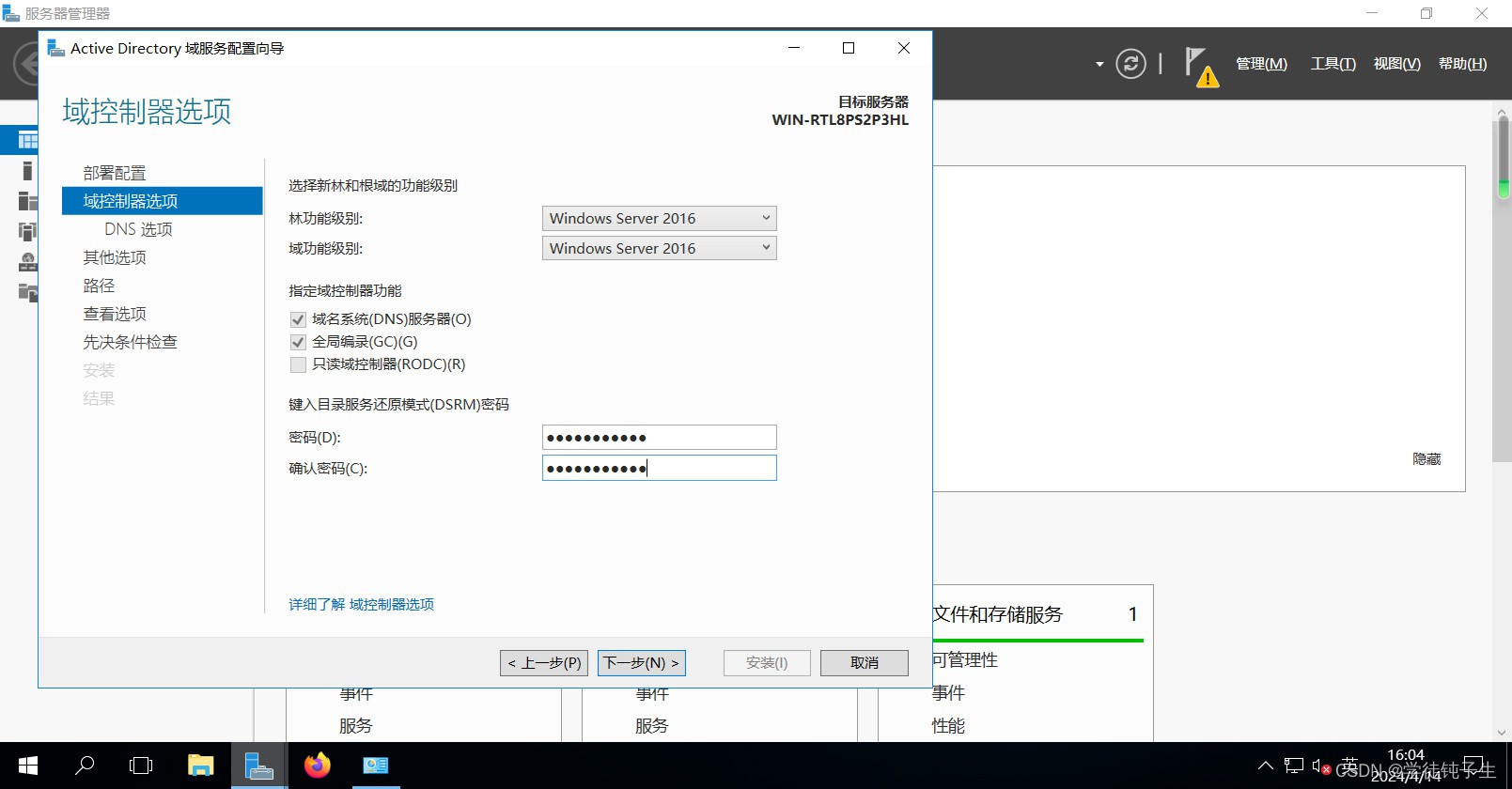
Task: Select the File and Storage Services sidebar icon
Action: click(x=28, y=292)
